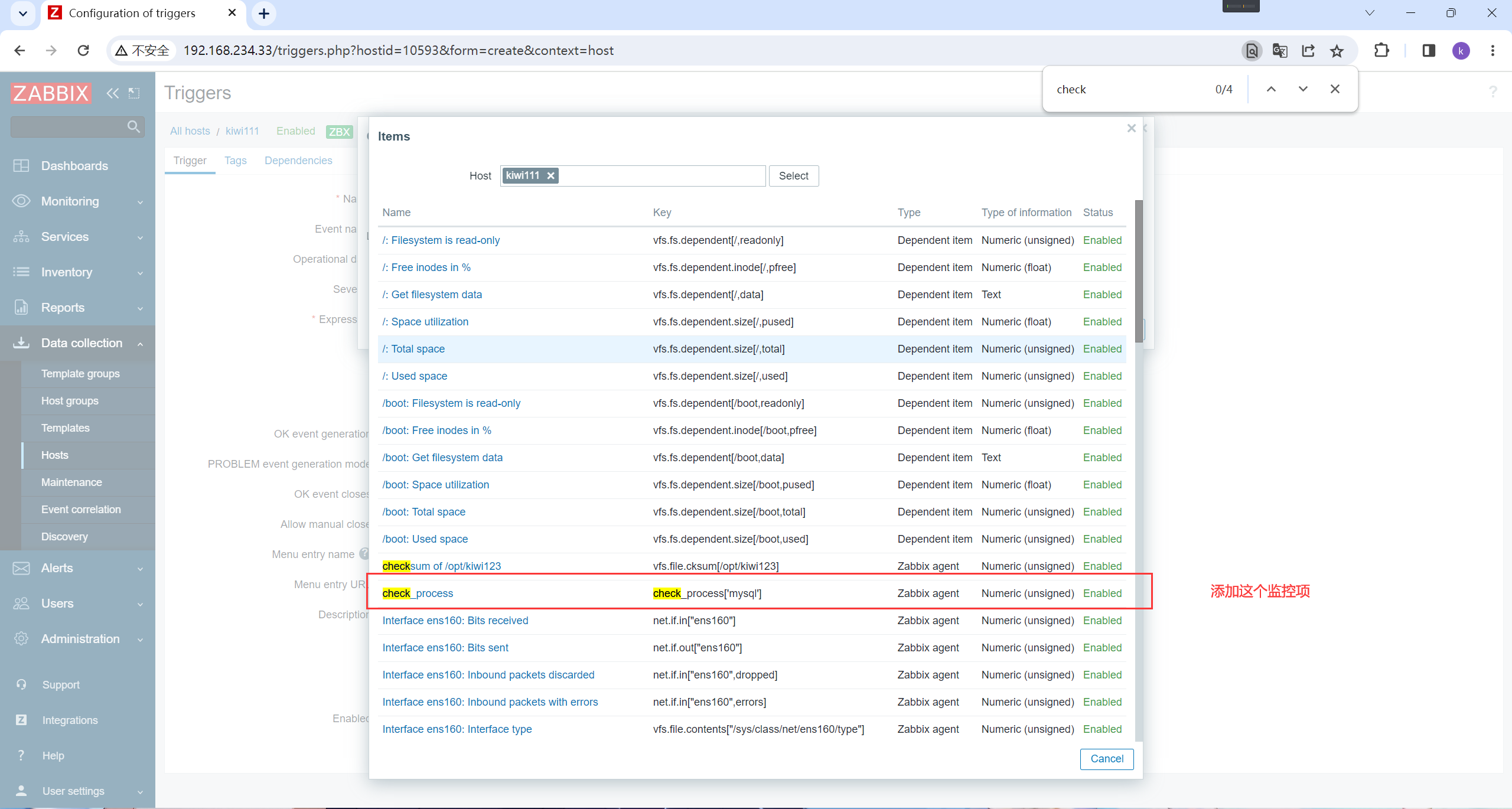Screen dimensions: 1512x809
Task: Open All hosts breadcrumb link
Action: [190, 131]
